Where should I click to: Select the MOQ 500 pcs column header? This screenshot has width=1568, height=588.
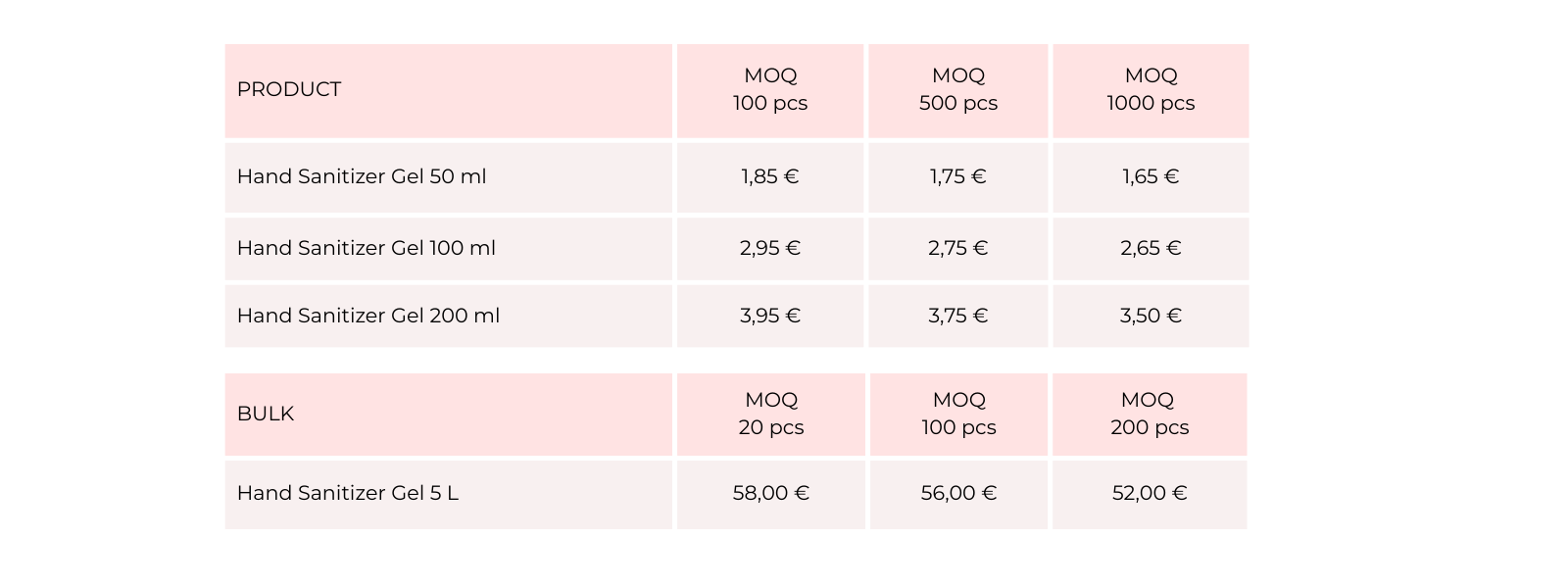click(x=957, y=89)
